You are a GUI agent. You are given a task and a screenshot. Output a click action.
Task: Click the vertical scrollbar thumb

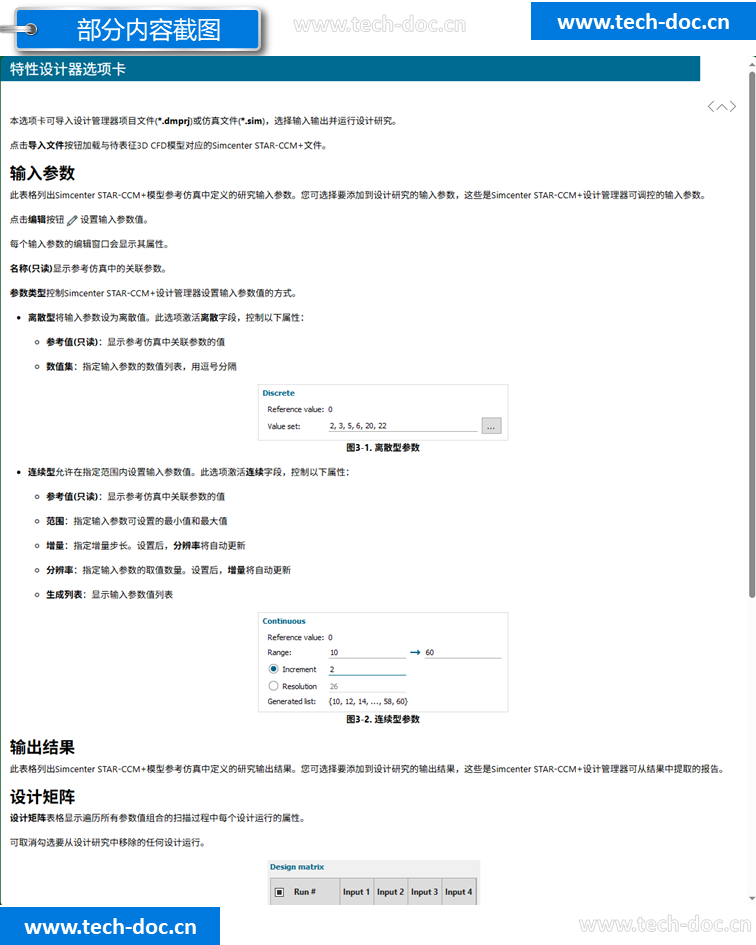click(x=752, y=334)
